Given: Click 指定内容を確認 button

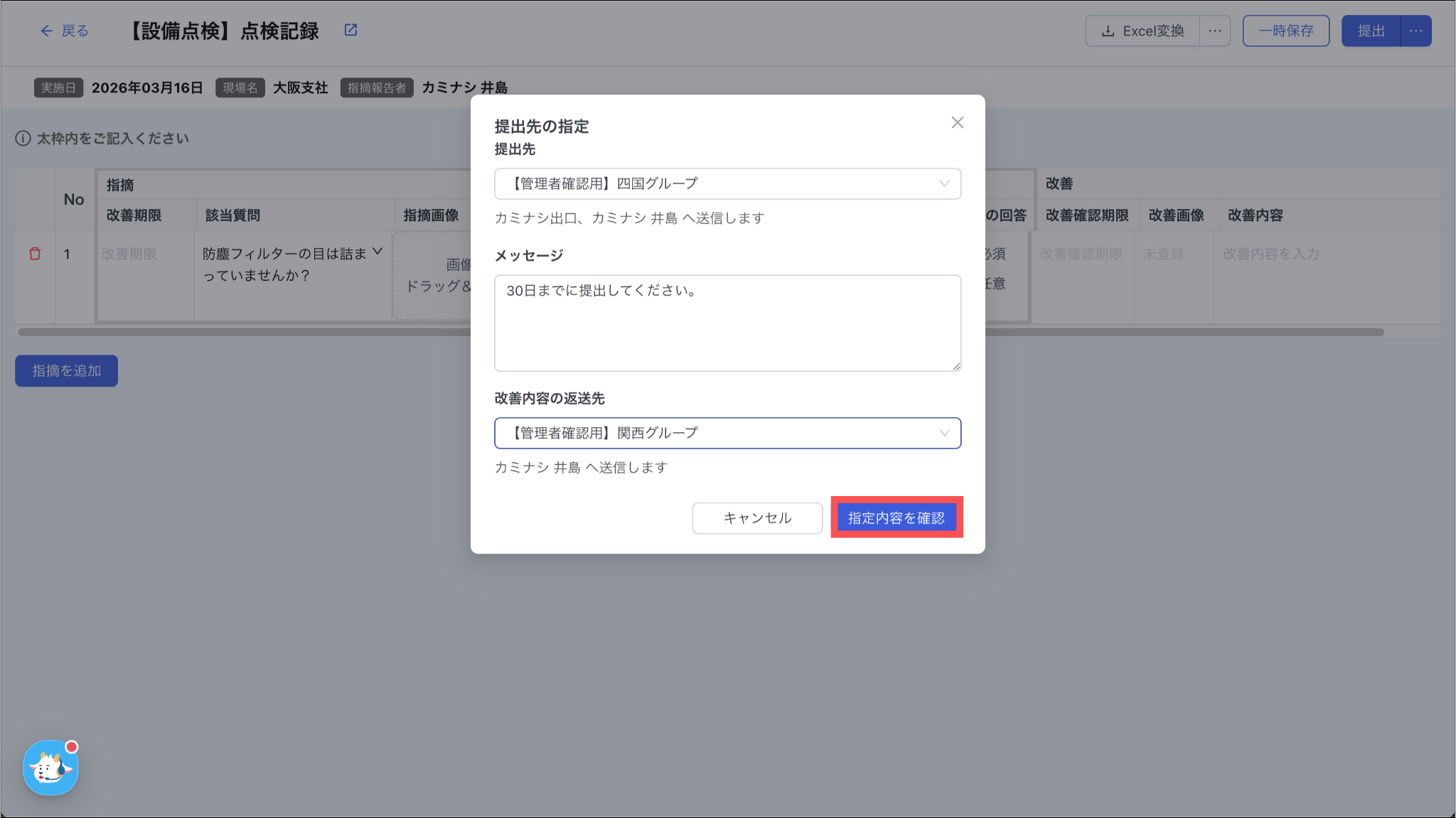Looking at the screenshot, I should 896,517.
